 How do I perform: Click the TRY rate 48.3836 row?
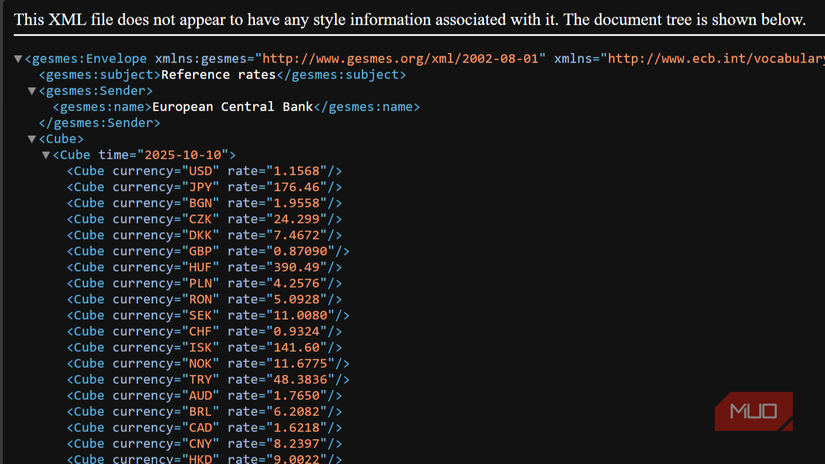[x=208, y=380]
